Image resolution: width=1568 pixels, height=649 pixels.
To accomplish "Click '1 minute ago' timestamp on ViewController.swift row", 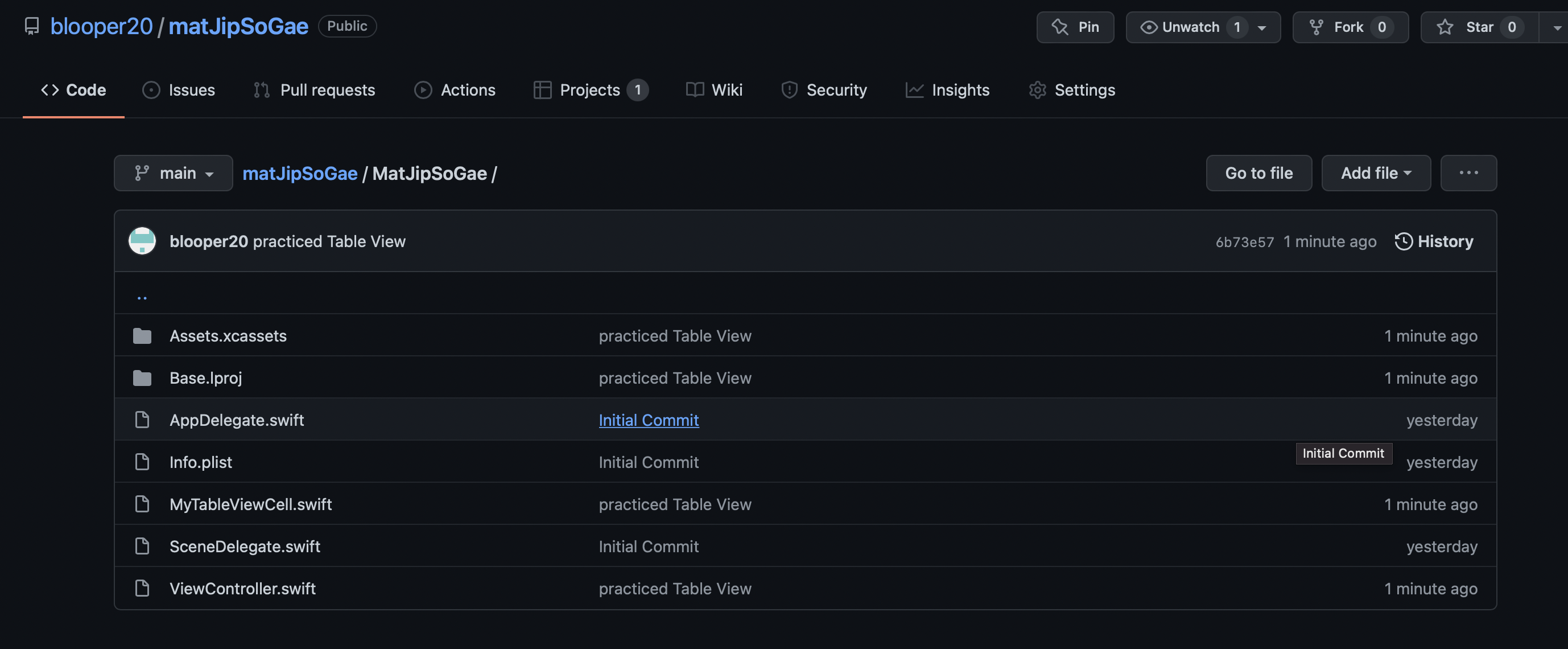I will [x=1430, y=588].
